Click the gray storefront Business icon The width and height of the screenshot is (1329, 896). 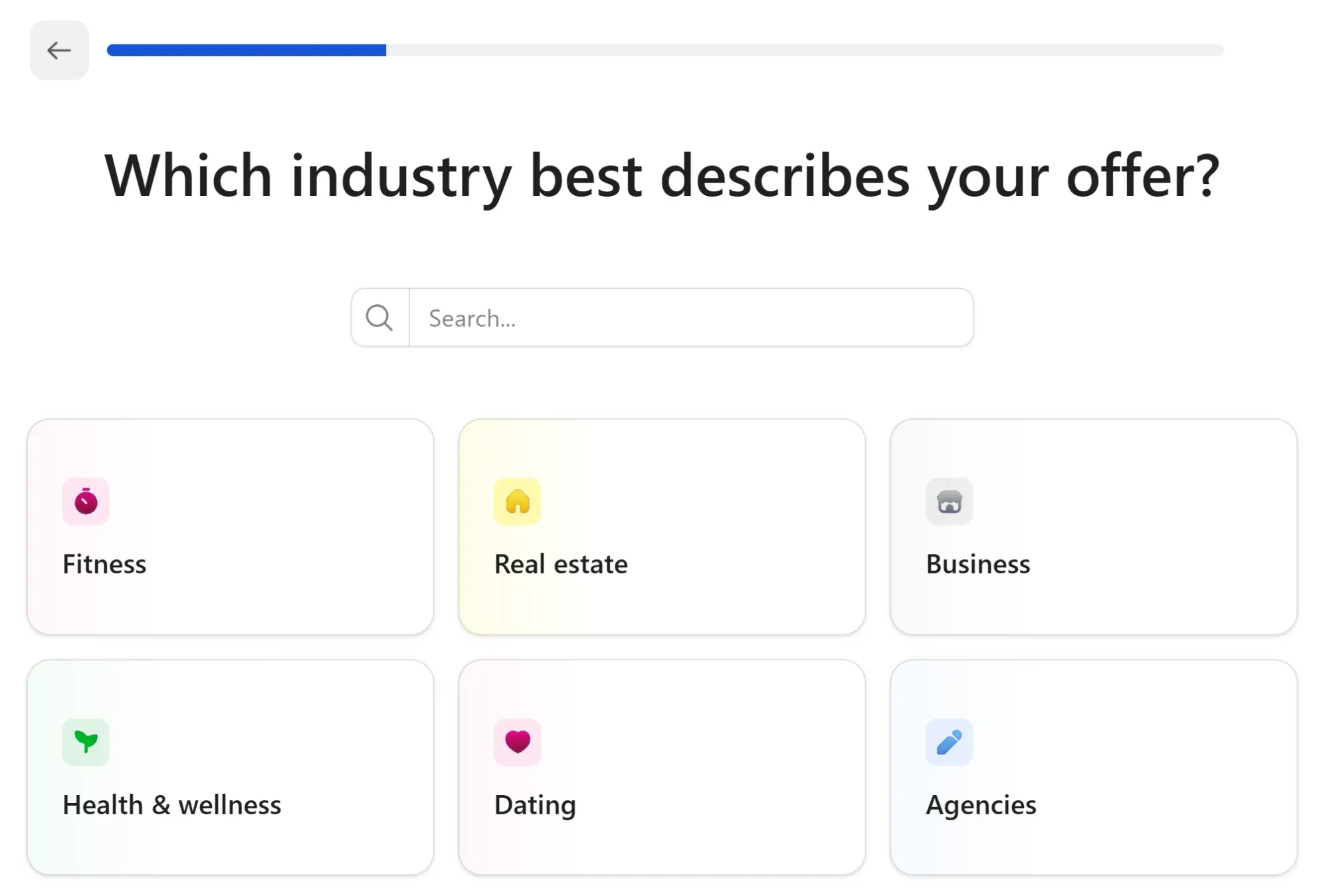949,501
